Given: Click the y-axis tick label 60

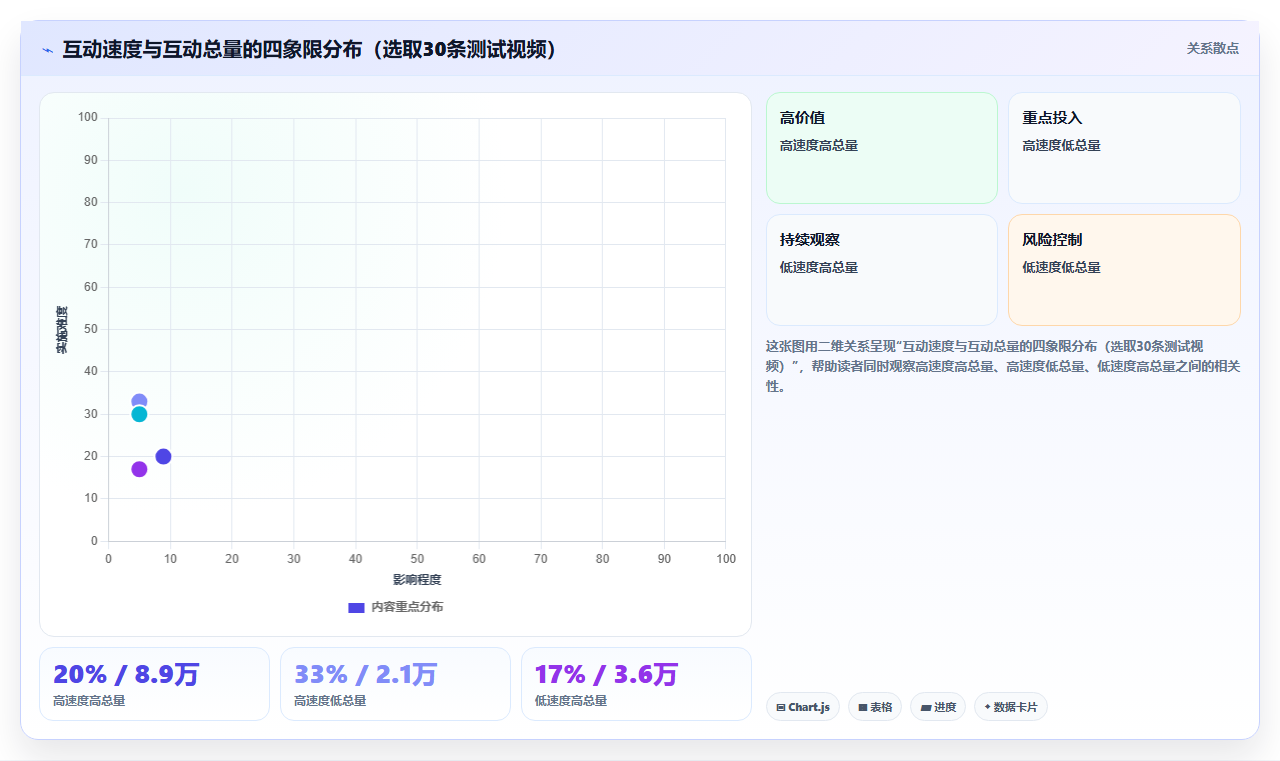Looking at the screenshot, I should [x=91, y=287].
